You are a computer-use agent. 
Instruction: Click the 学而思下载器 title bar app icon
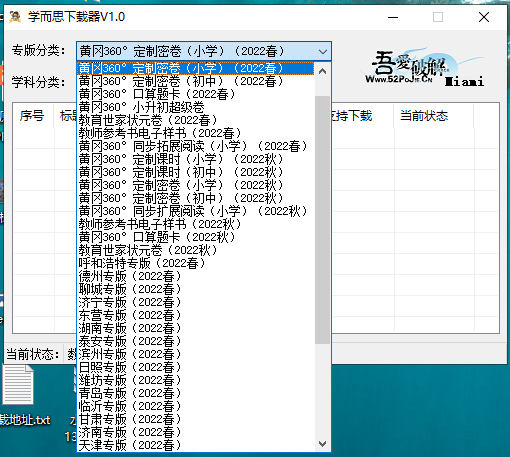click(15, 17)
